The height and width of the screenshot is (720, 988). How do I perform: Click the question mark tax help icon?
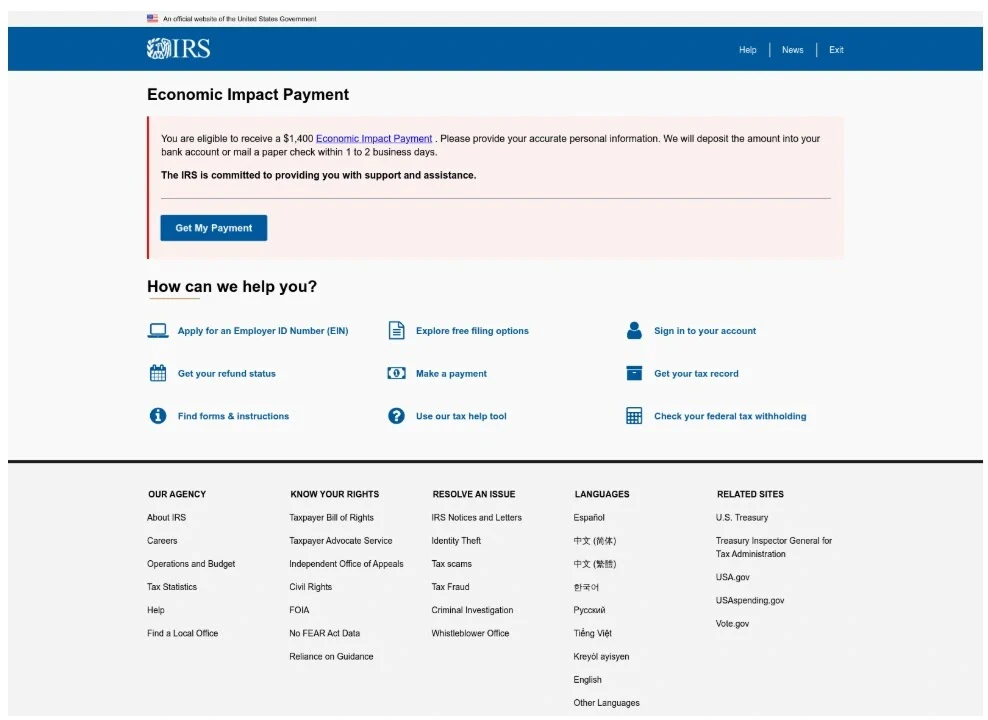397,416
